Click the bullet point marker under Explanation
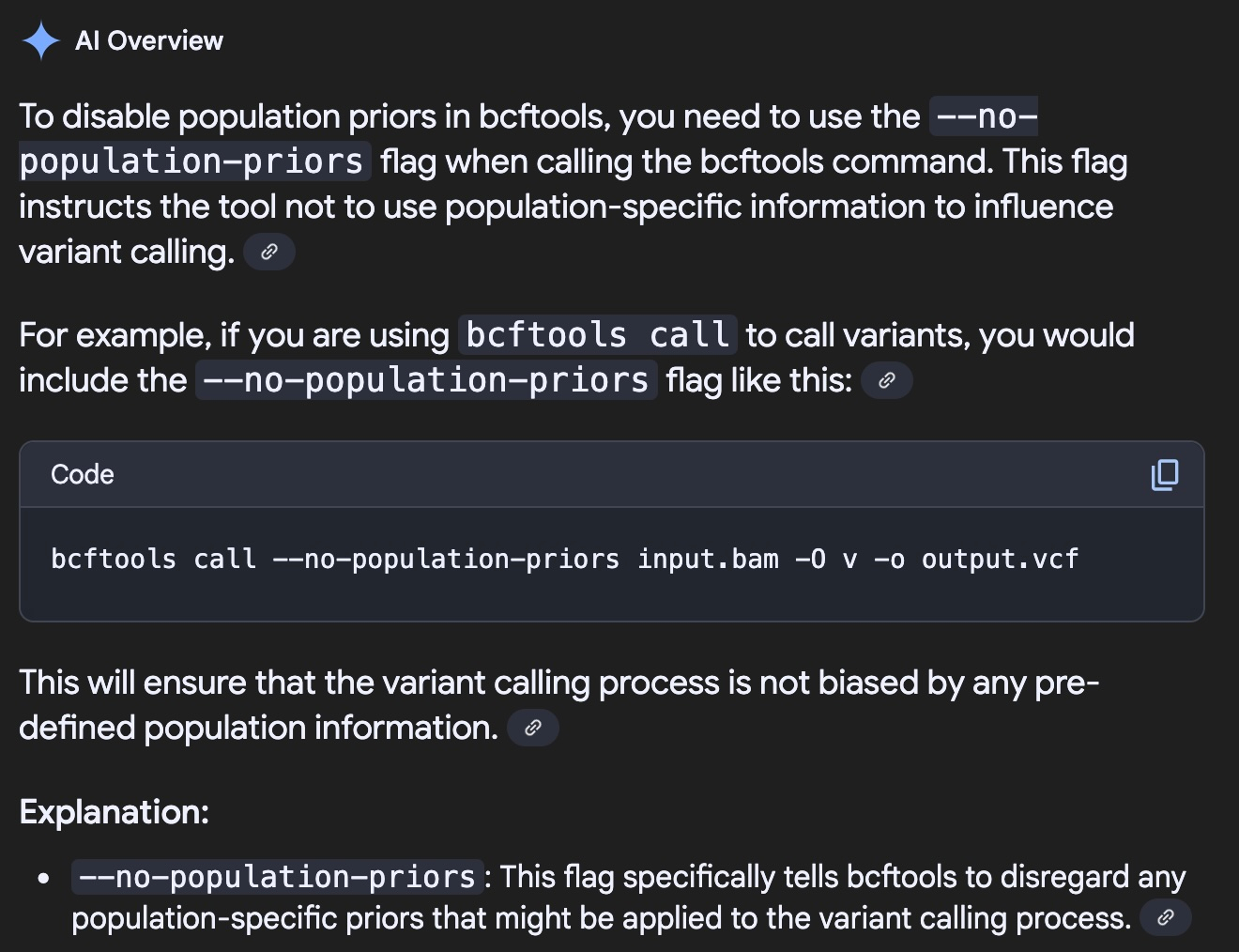This screenshot has height=952, width=1239. [44, 880]
